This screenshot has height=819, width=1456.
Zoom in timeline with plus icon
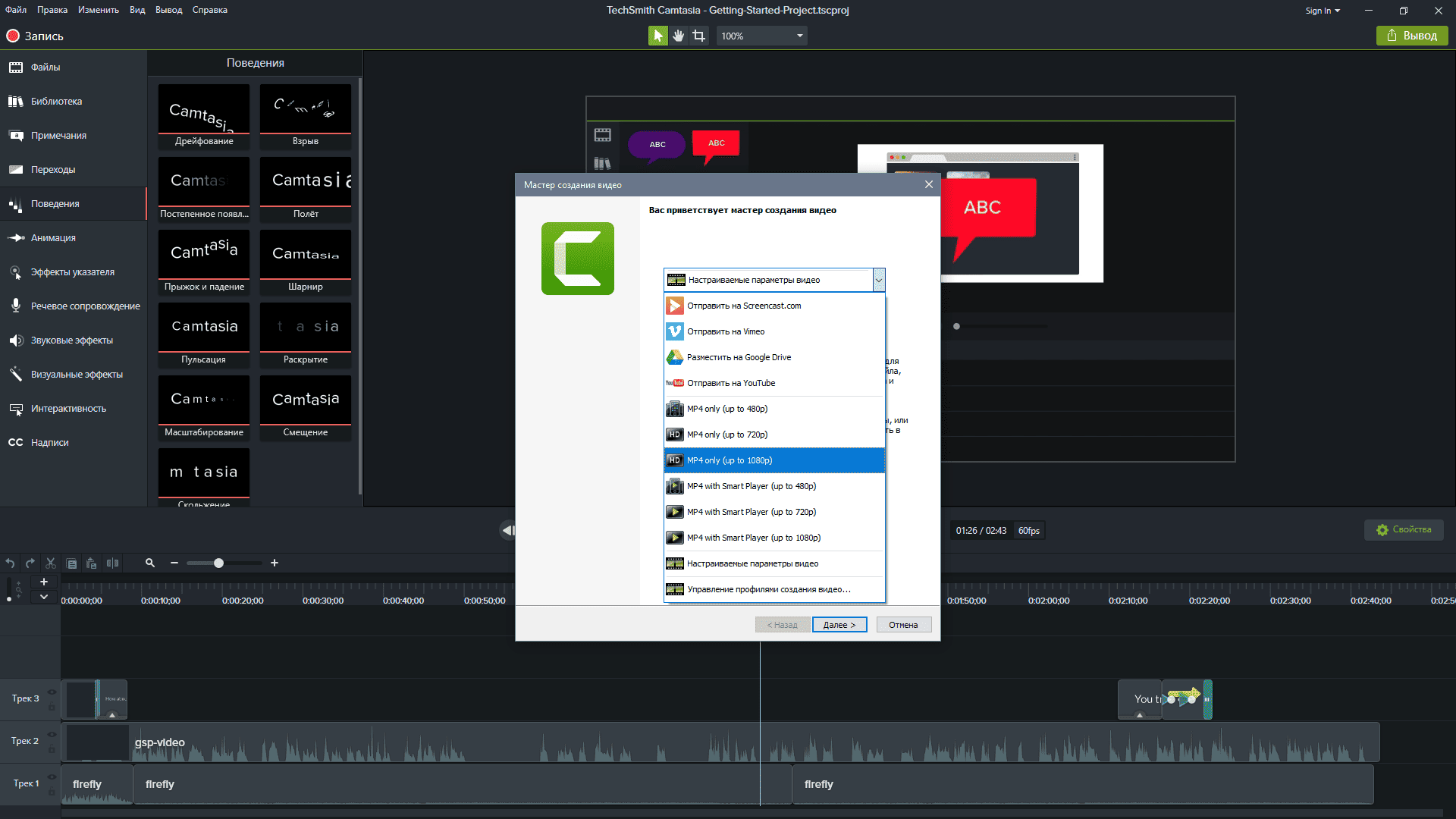coord(275,563)
